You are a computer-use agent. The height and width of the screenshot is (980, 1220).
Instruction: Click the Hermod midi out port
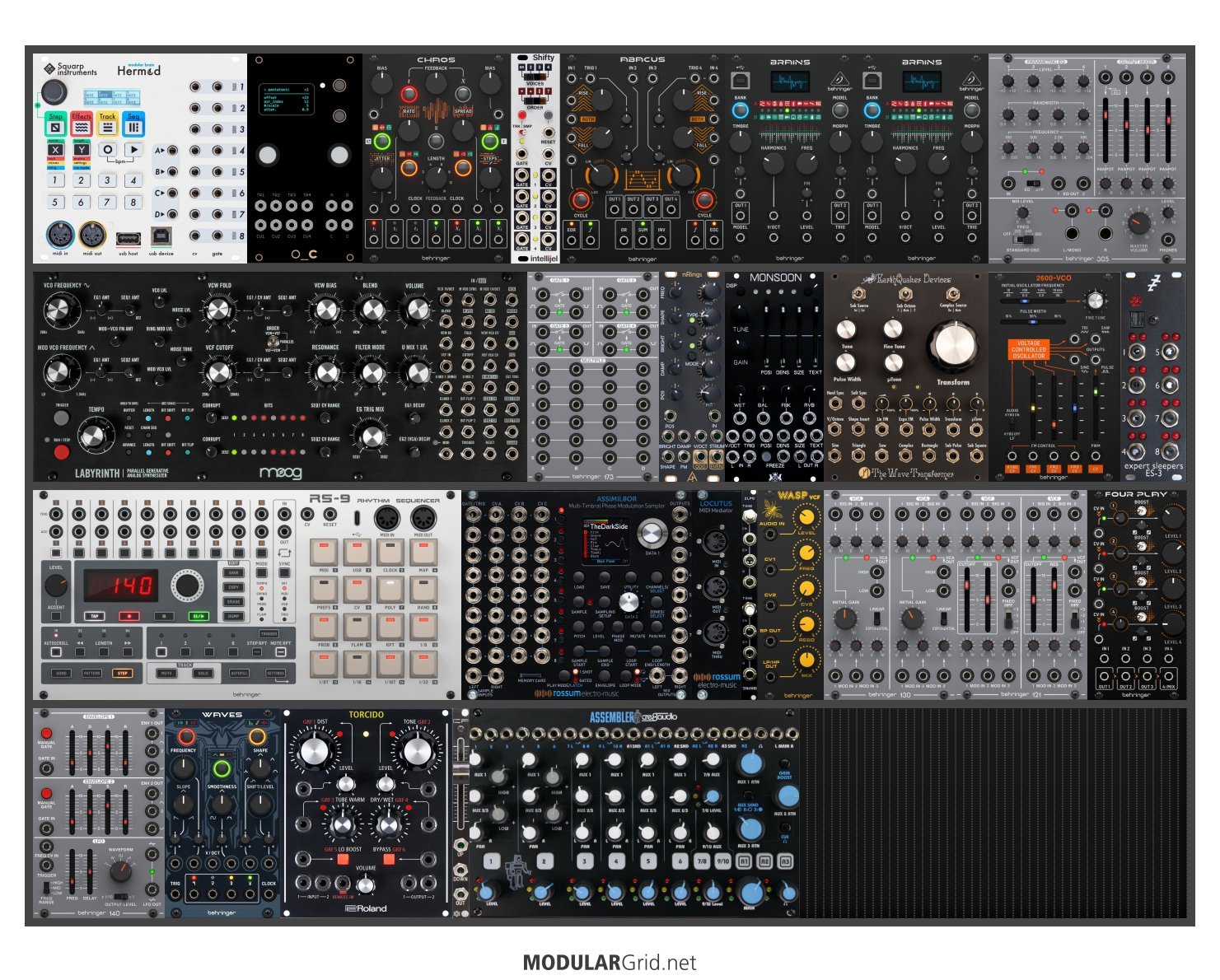coord(92,236)
